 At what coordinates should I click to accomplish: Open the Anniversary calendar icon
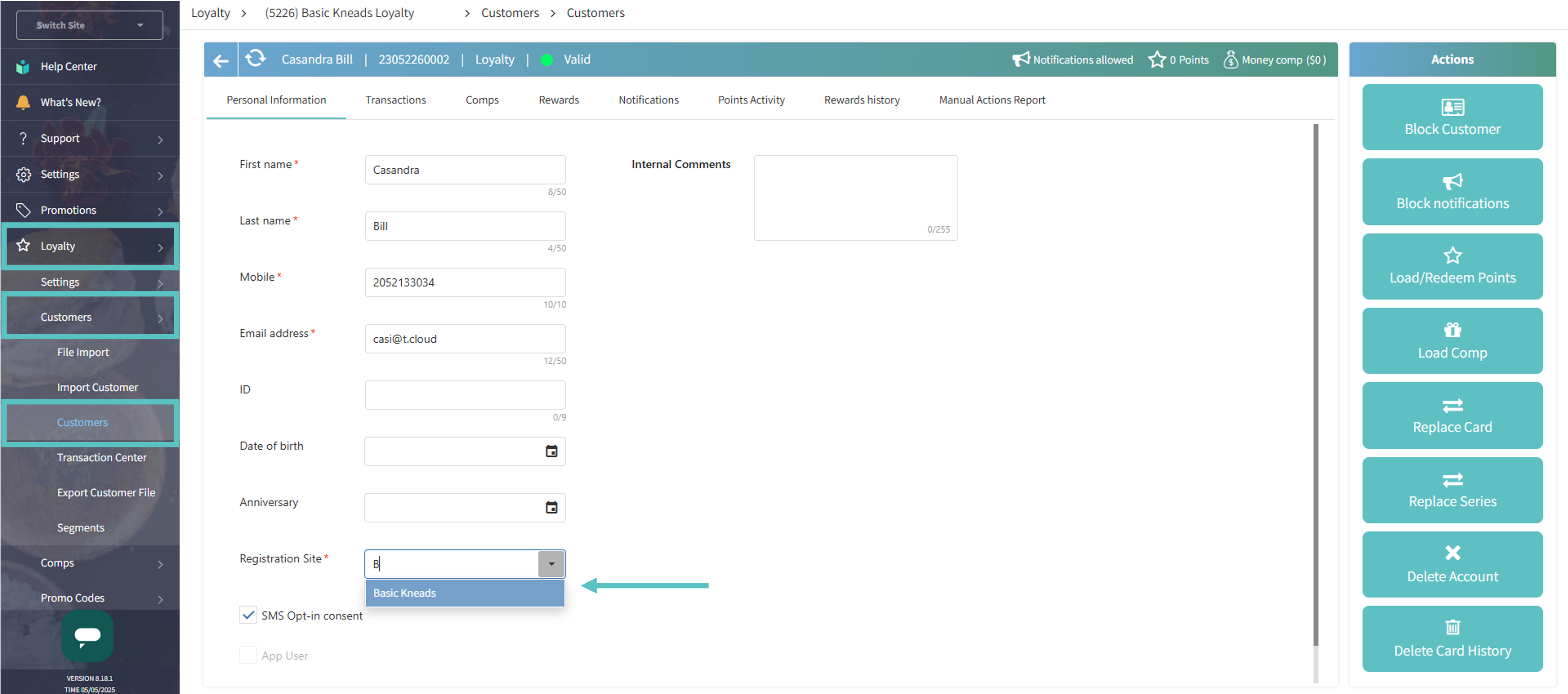[551, 507]
